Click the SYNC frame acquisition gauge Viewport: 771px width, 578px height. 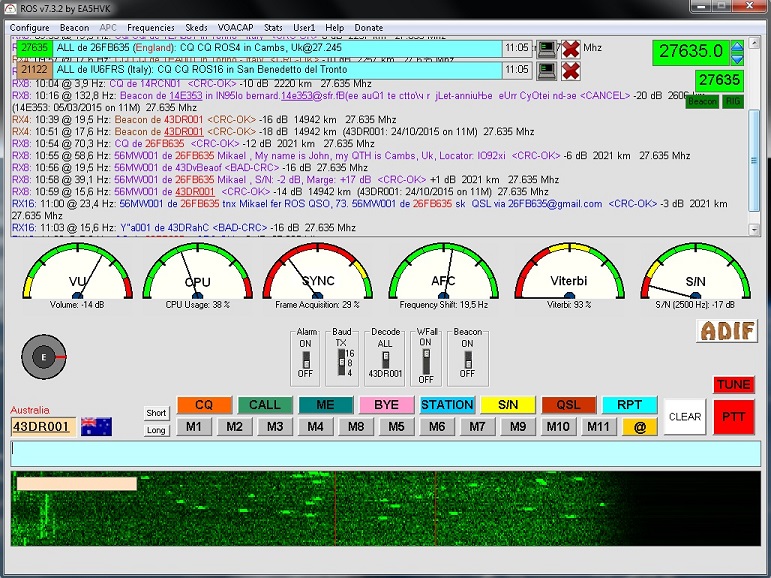pyautogui.click(x=318, y=272)
